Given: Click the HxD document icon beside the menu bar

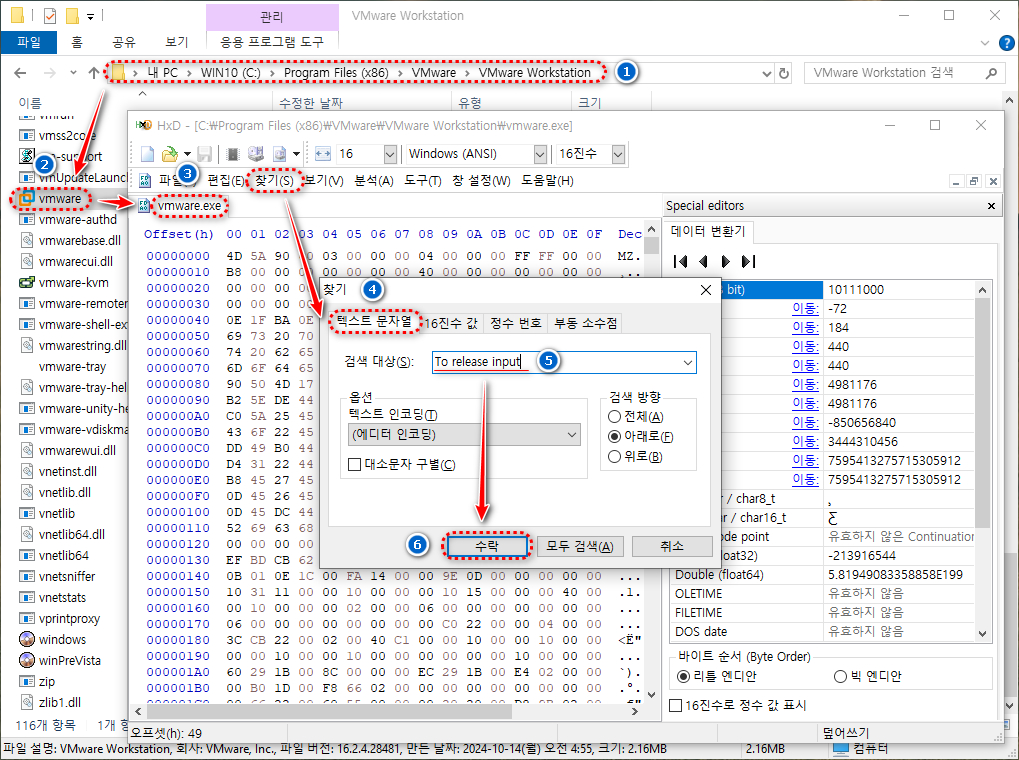Looking at the screenshot, I should 145,181.
